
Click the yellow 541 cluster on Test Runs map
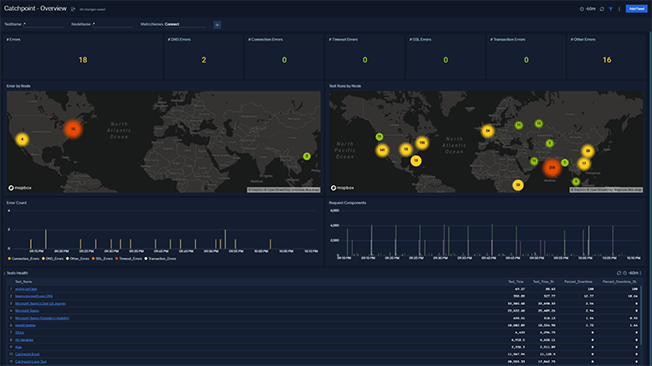382,150
